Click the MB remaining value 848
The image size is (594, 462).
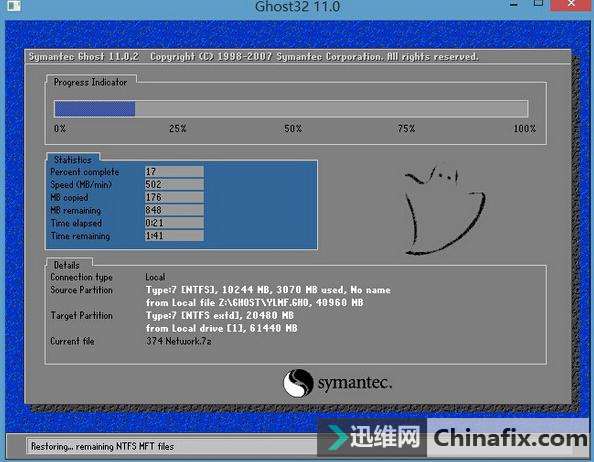coord(174,210)
